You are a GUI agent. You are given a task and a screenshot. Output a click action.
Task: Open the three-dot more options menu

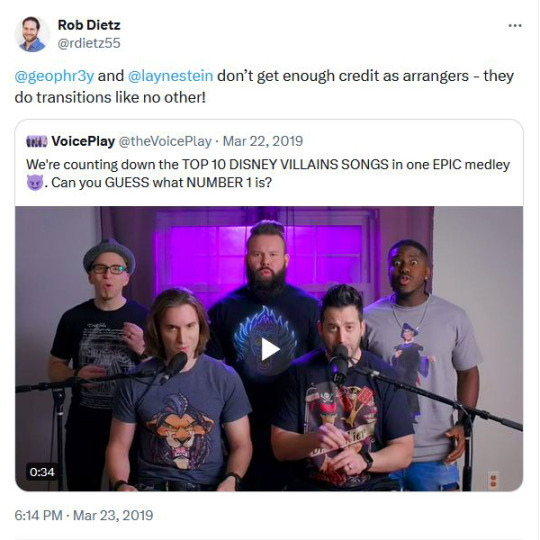tap(515, 25)
